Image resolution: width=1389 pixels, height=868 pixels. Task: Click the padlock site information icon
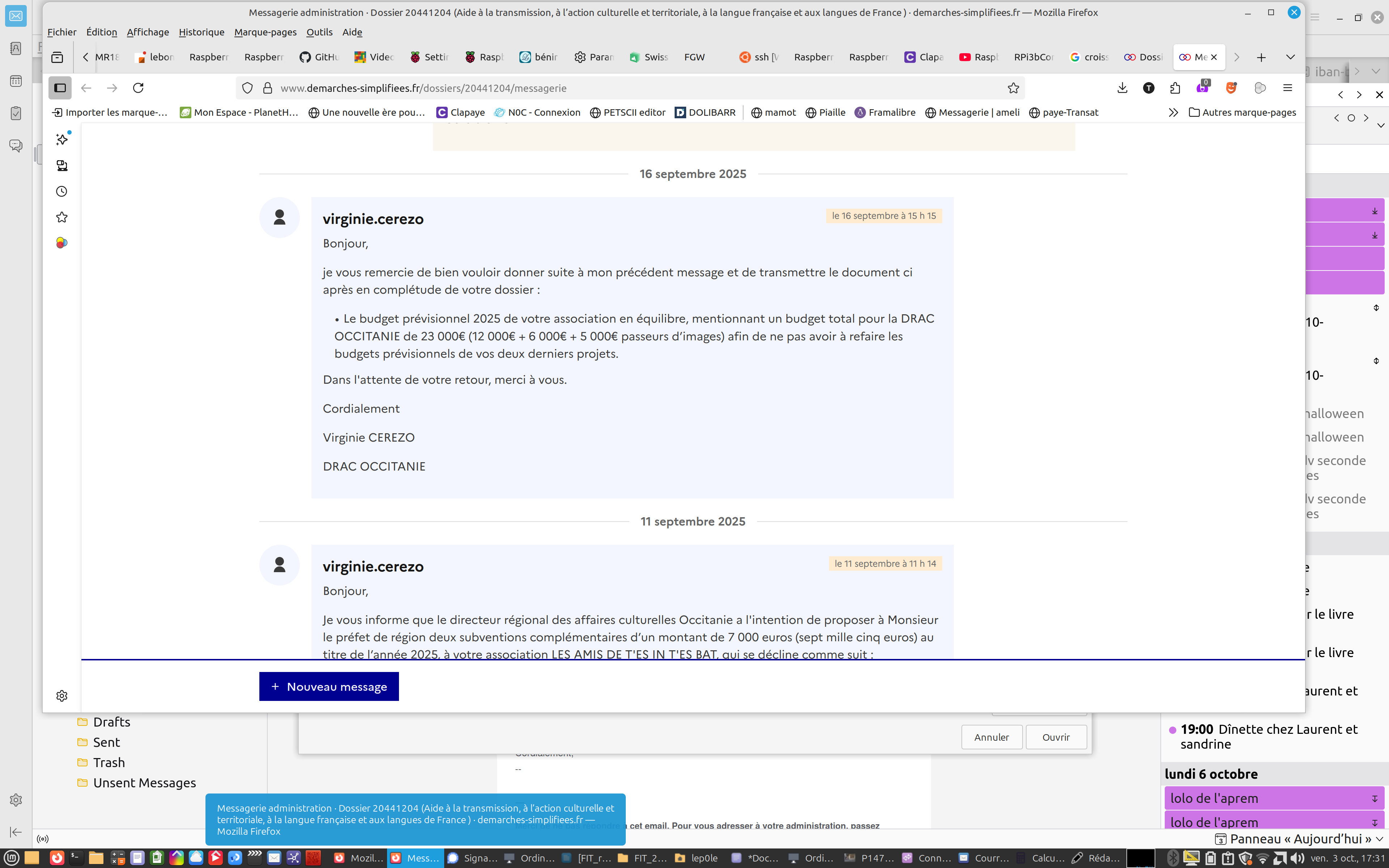(x=267, y=88)
